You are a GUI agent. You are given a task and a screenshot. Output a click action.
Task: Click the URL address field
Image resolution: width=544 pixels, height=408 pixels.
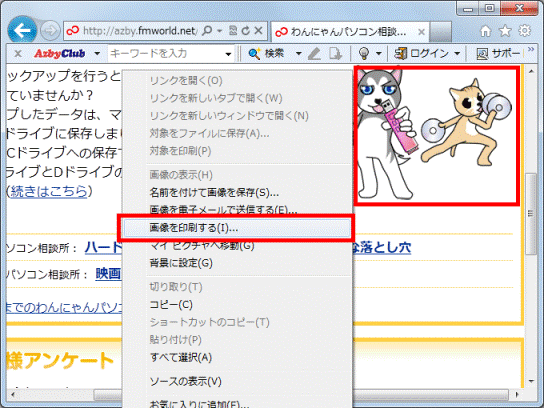click(139, 31)
